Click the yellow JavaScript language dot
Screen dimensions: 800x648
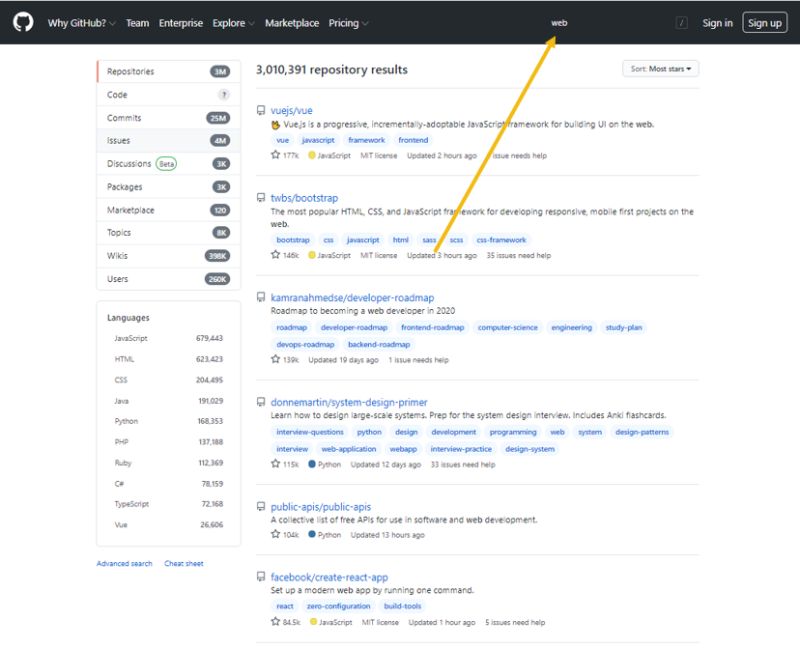click(313, 156)
